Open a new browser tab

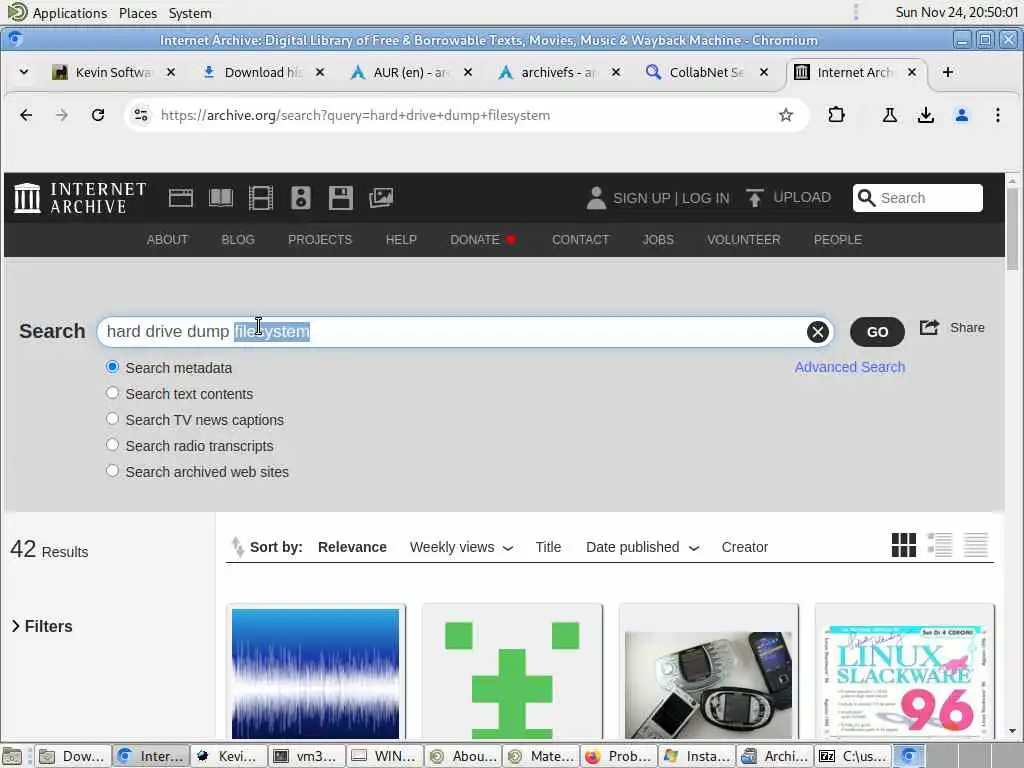click(948, 72)
